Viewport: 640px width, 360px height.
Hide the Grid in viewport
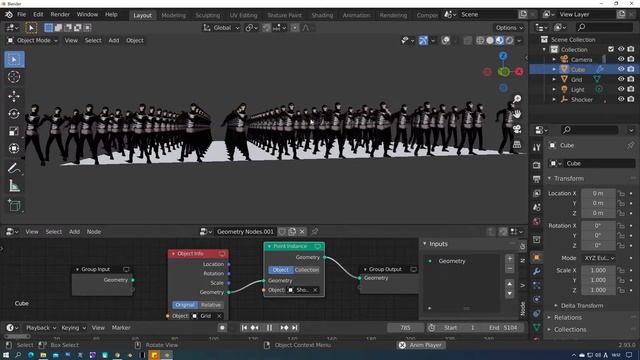621,79
